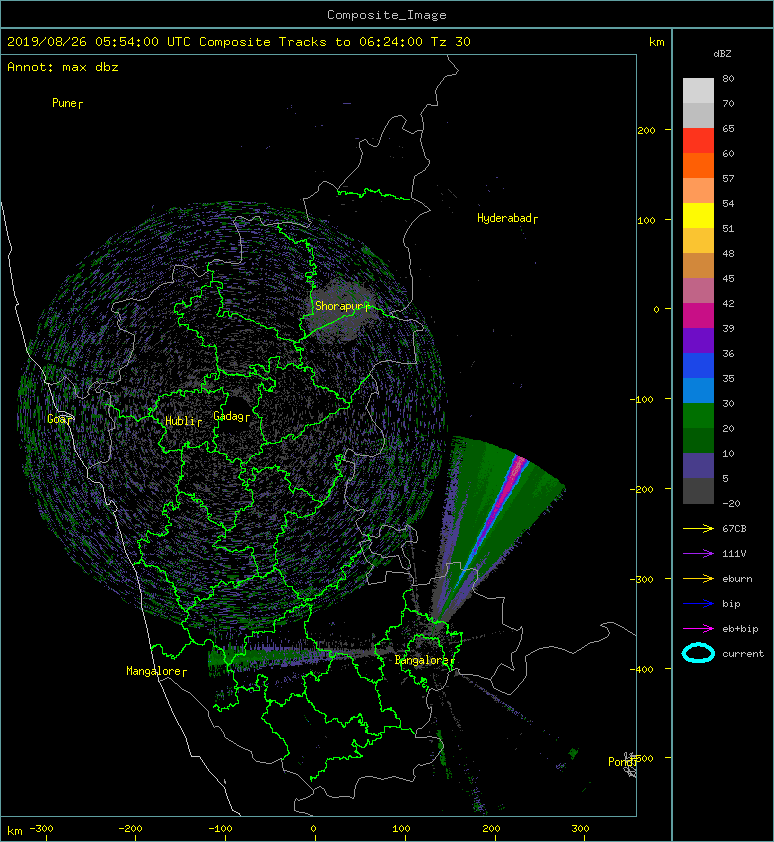Click the Composite_Image window title
Viewport: 774px width, 842px height.
point(387,15)
